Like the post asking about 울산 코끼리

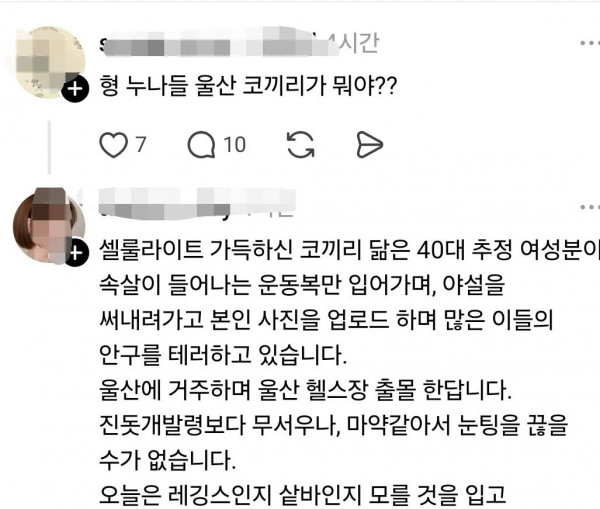(x=113, y=145)
